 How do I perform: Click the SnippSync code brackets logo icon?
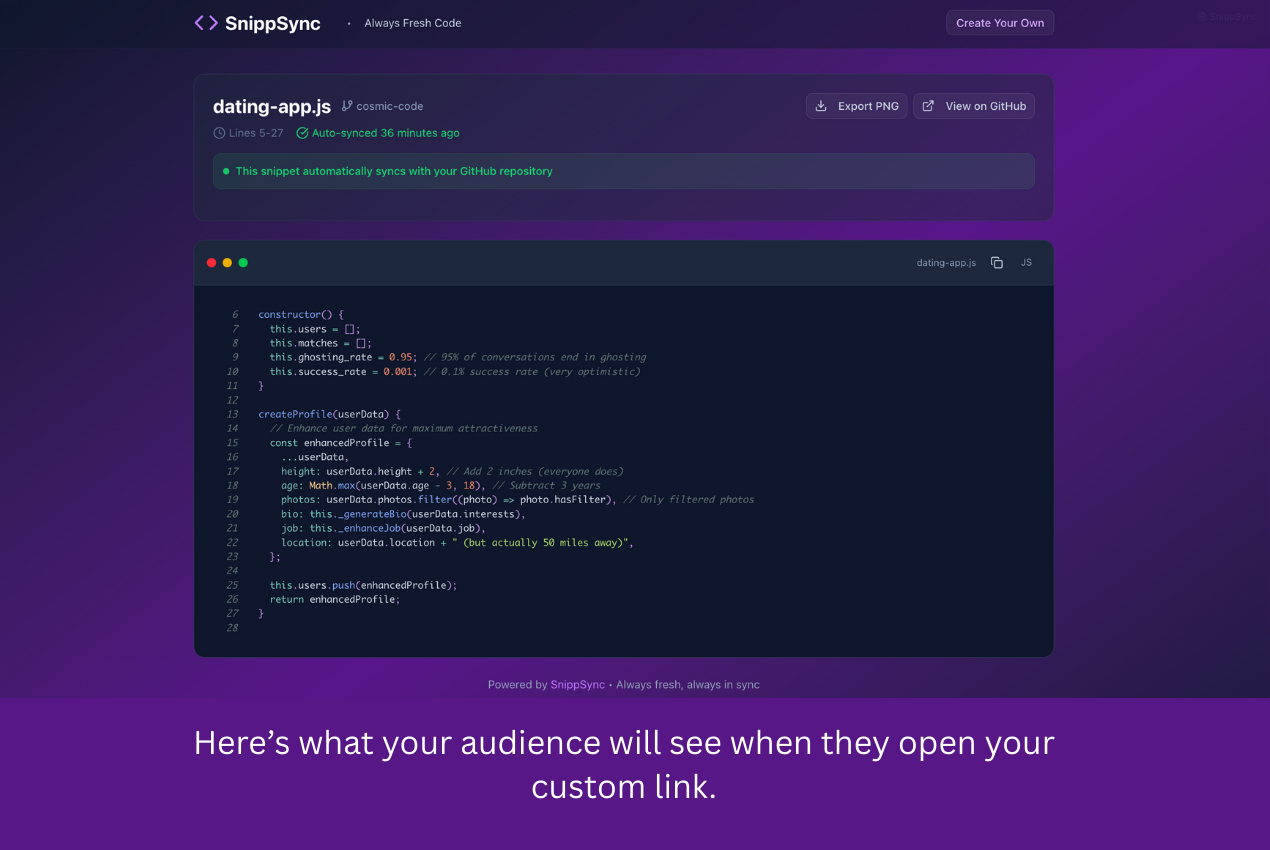click(206, 23)
